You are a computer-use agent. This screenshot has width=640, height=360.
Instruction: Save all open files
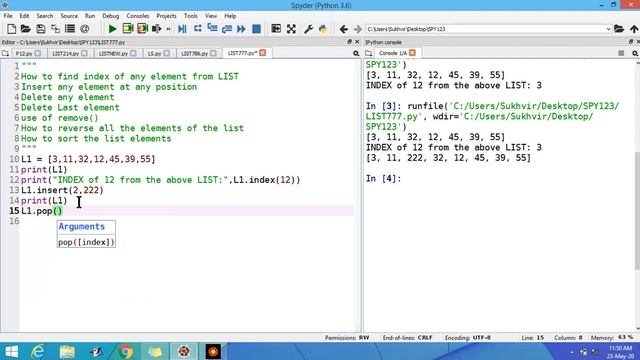click(55, 29)
